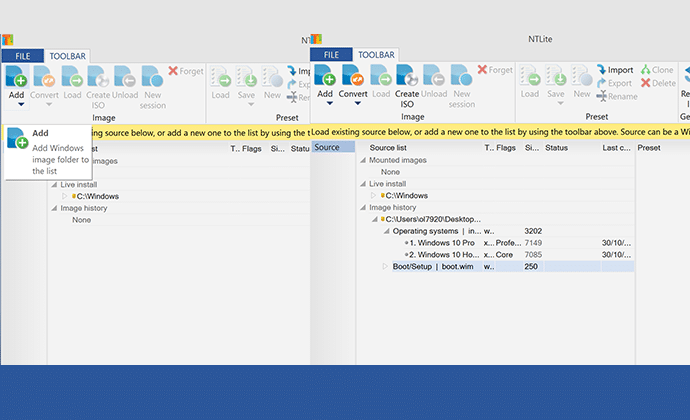The height and width of the screenshot is (420, 690).
Task: Collapse Live install group in right window
Action: pos(363,184)
